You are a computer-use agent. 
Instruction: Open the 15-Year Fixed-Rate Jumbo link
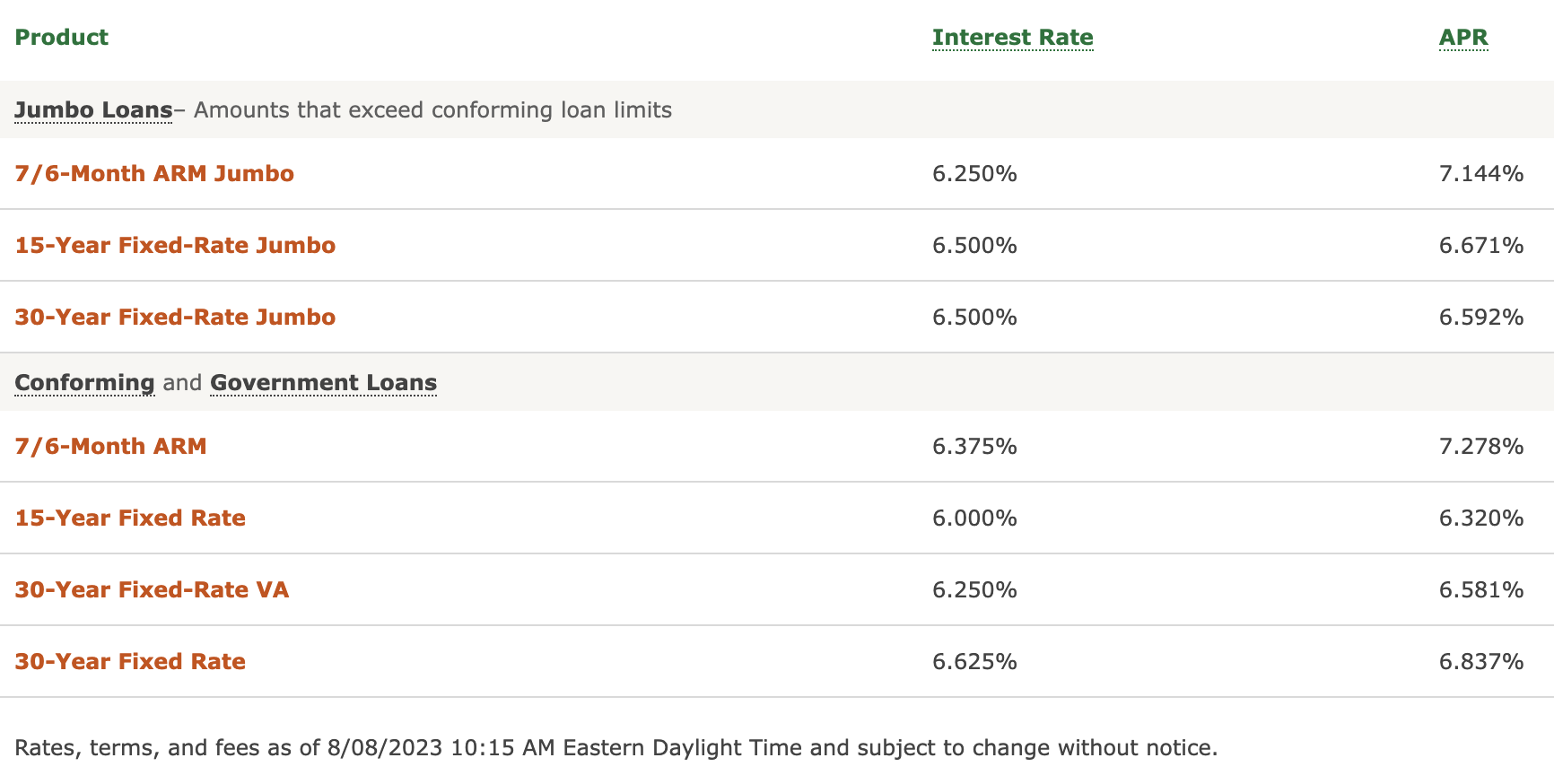175,245
